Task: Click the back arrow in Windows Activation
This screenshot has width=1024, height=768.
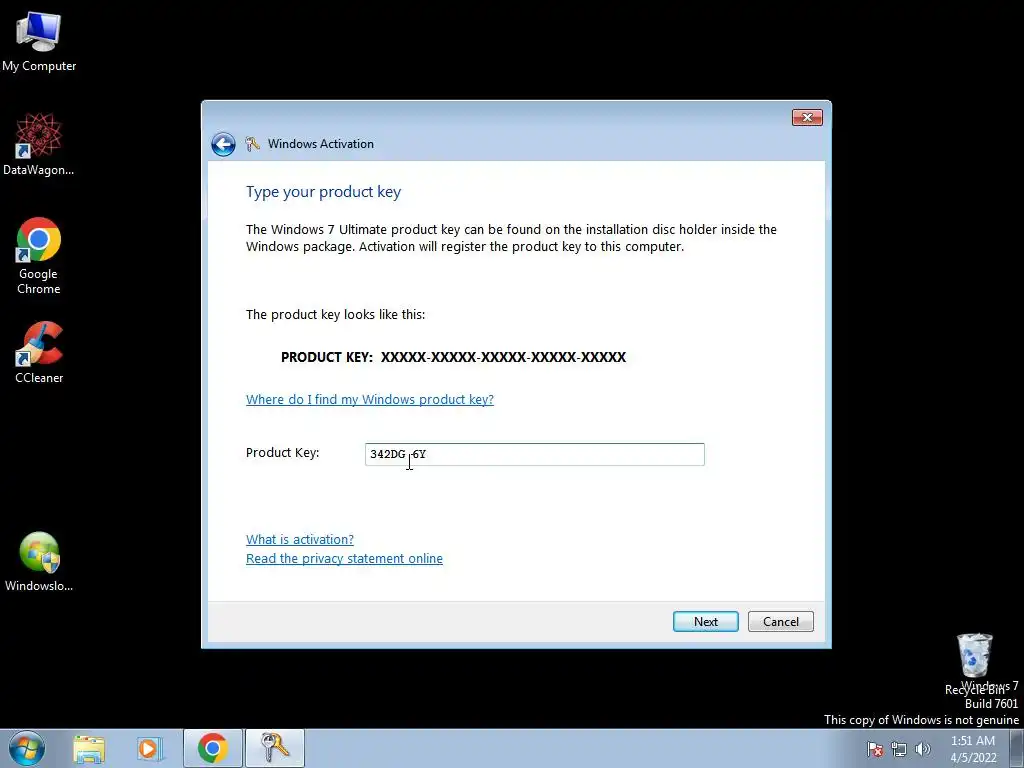Action: [x=223, y=144]
